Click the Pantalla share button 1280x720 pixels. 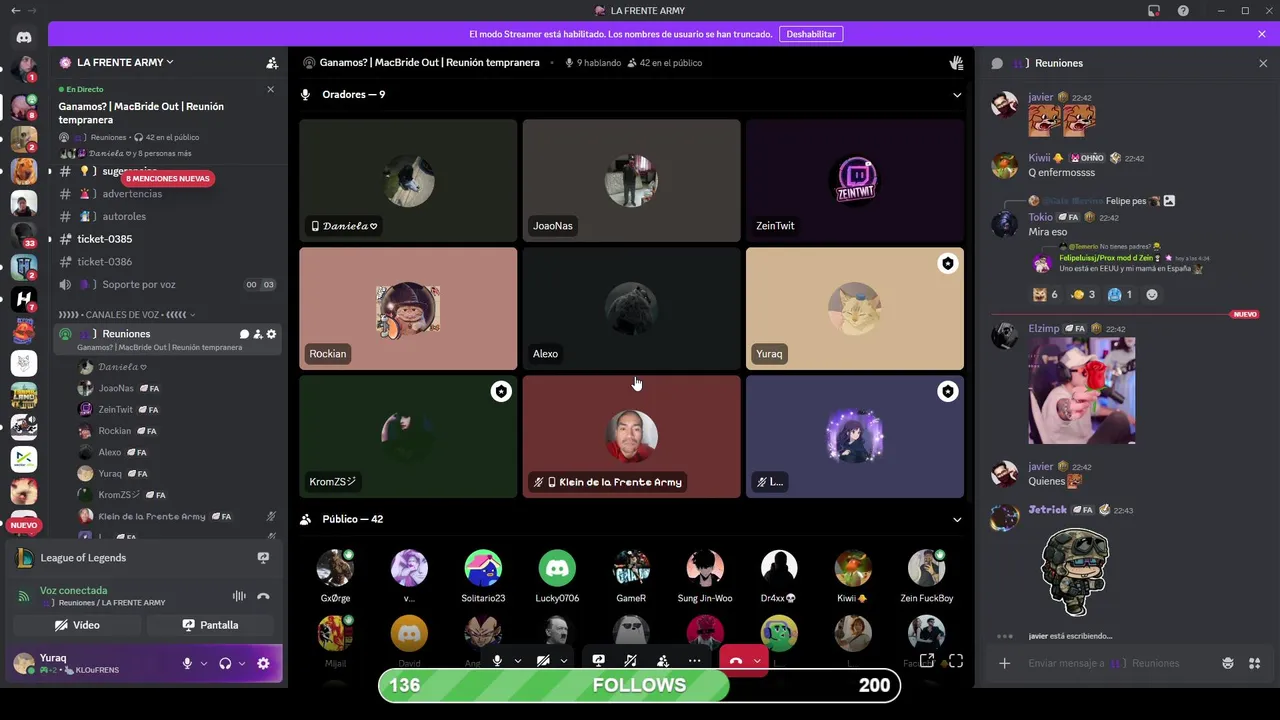tap(210, 625)
